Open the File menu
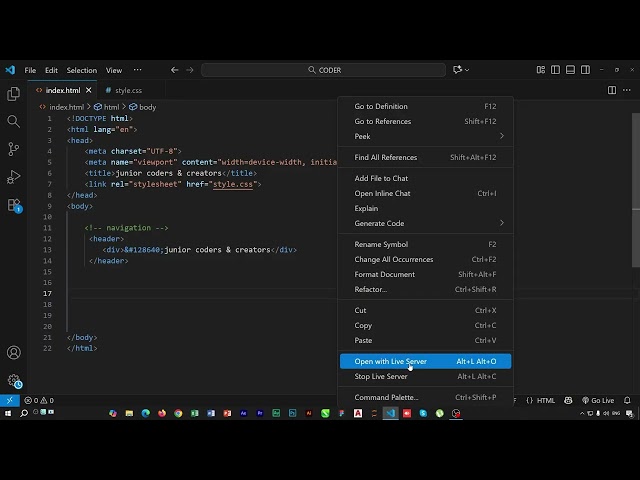The height and width of the screenshot is (480, 640). [30, 70]
